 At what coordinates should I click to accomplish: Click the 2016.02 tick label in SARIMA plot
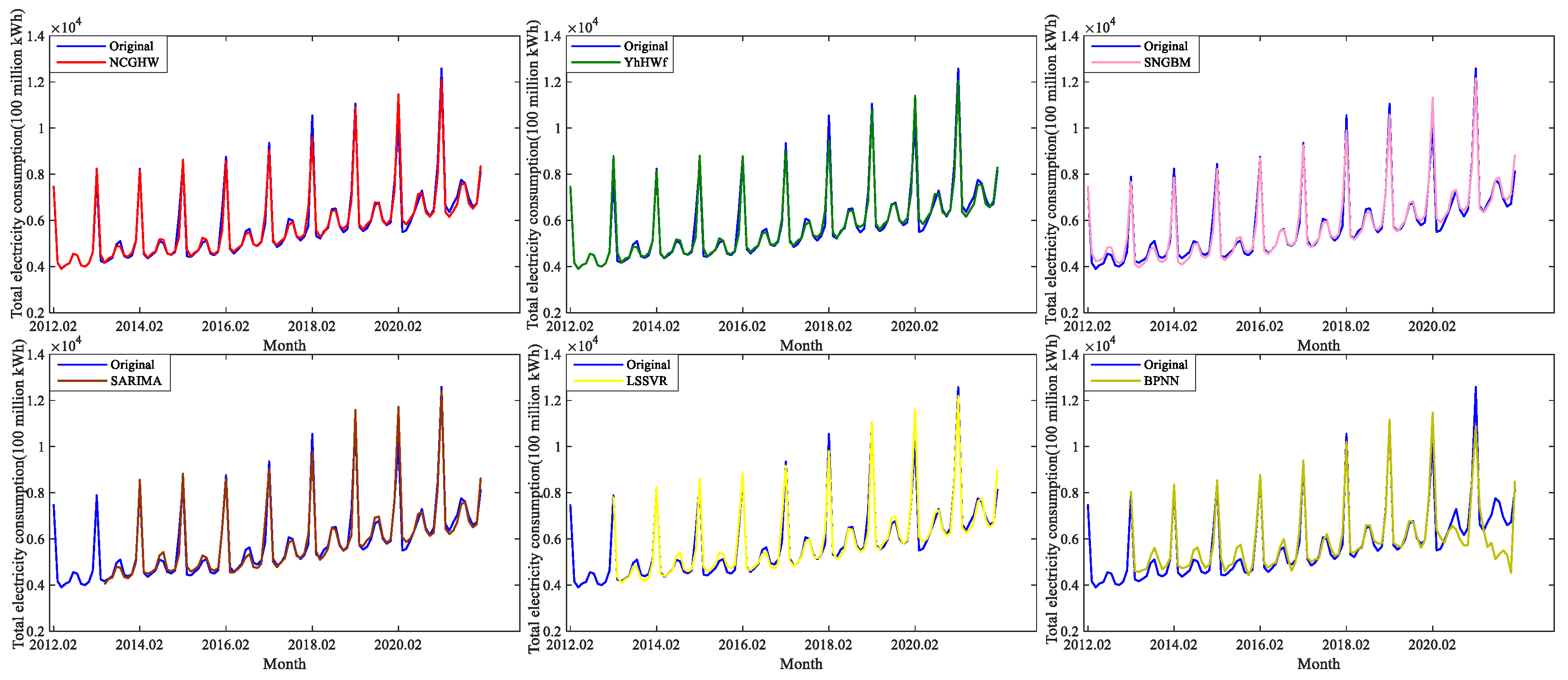click(225, 645)
